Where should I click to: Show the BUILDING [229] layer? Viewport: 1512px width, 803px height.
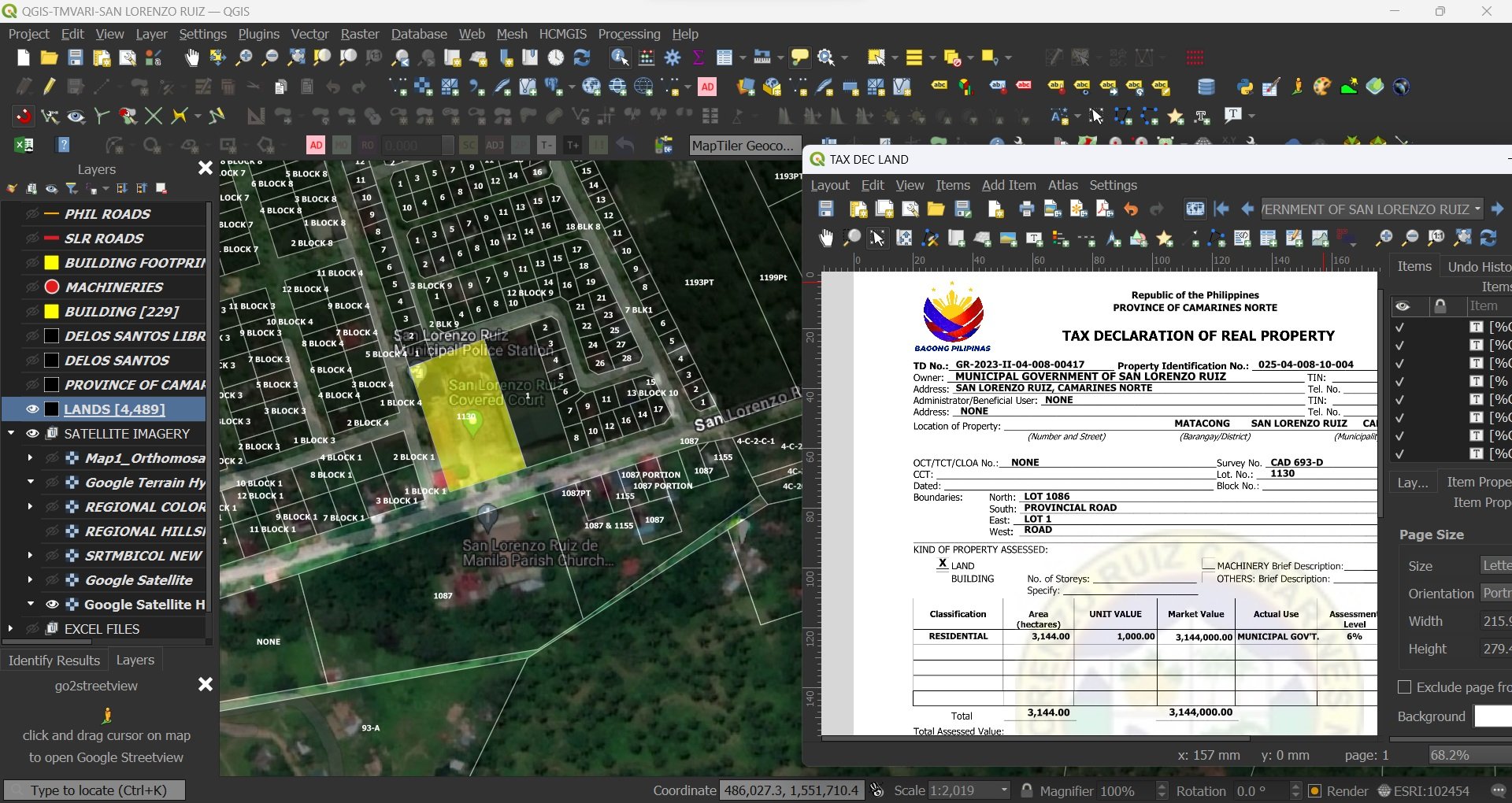tap(32, 312)
